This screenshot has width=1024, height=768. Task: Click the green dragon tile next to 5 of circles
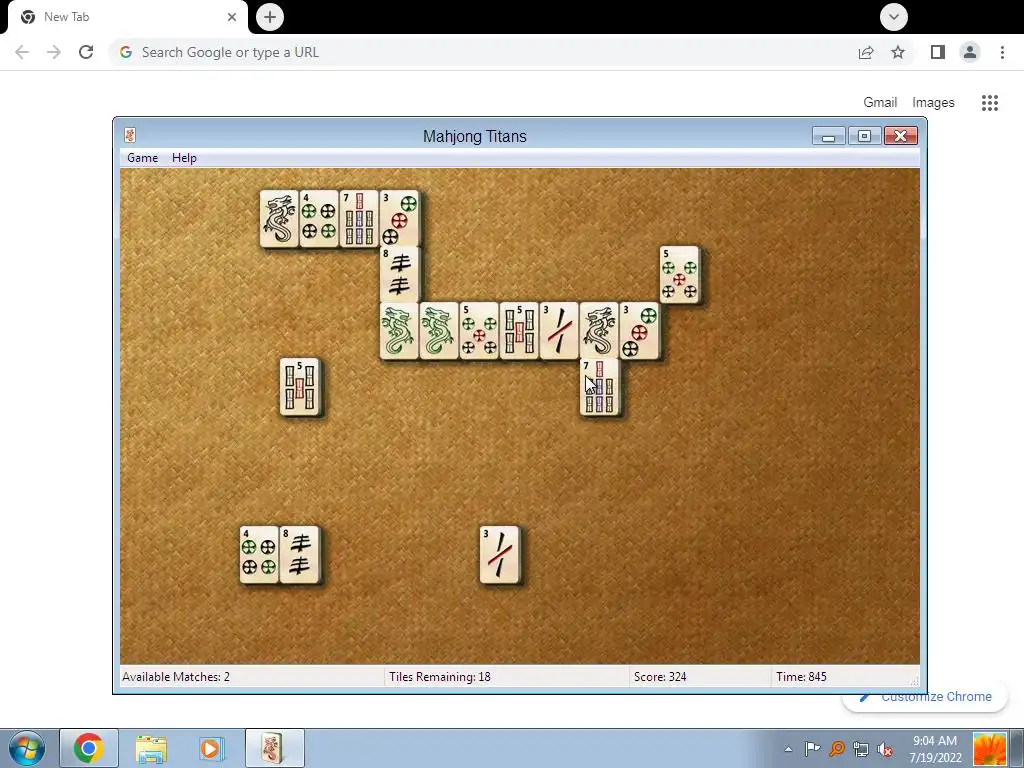[x=439, y=330]
